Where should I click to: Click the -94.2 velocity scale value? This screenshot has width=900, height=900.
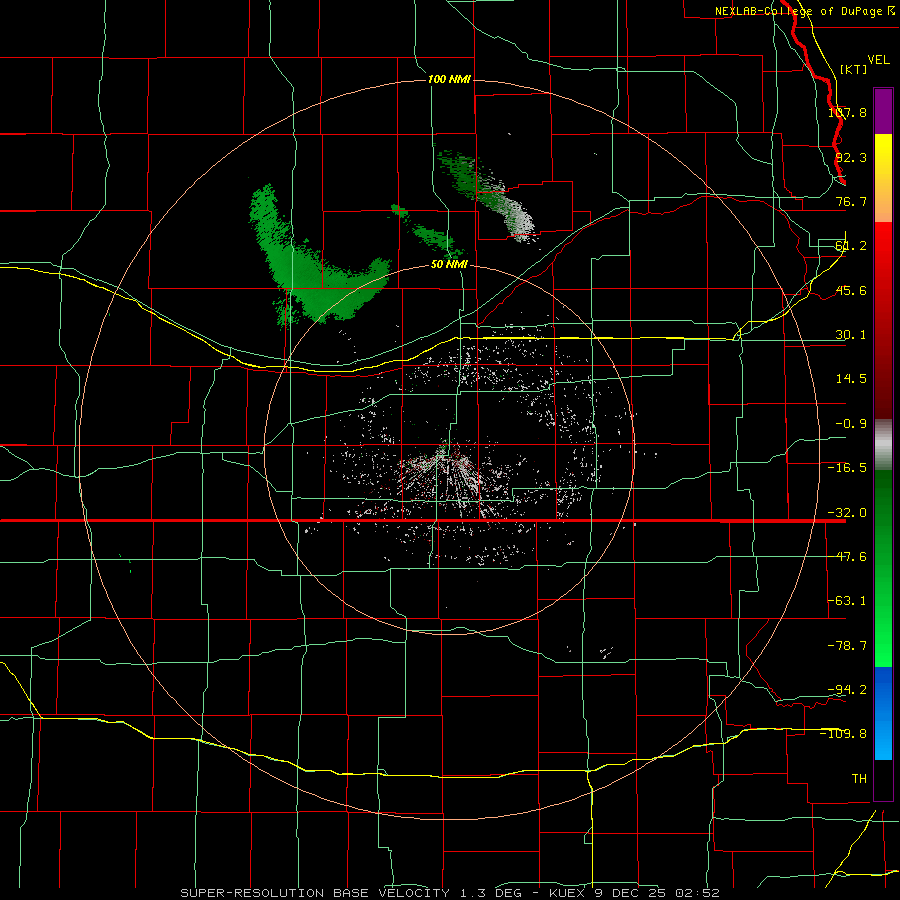pos(847,689)
